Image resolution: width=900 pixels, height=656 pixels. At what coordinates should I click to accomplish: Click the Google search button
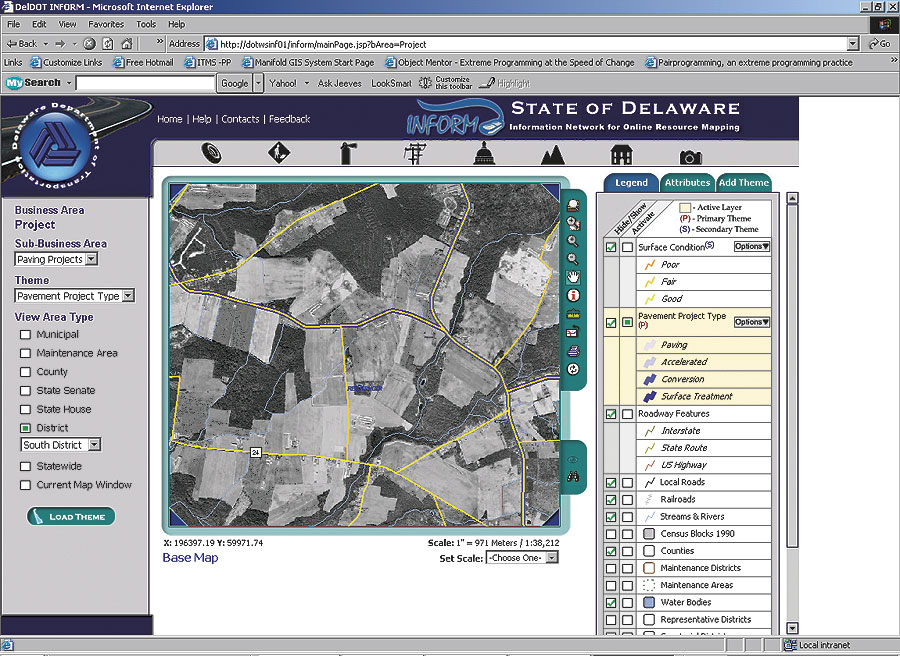(235, 83)
